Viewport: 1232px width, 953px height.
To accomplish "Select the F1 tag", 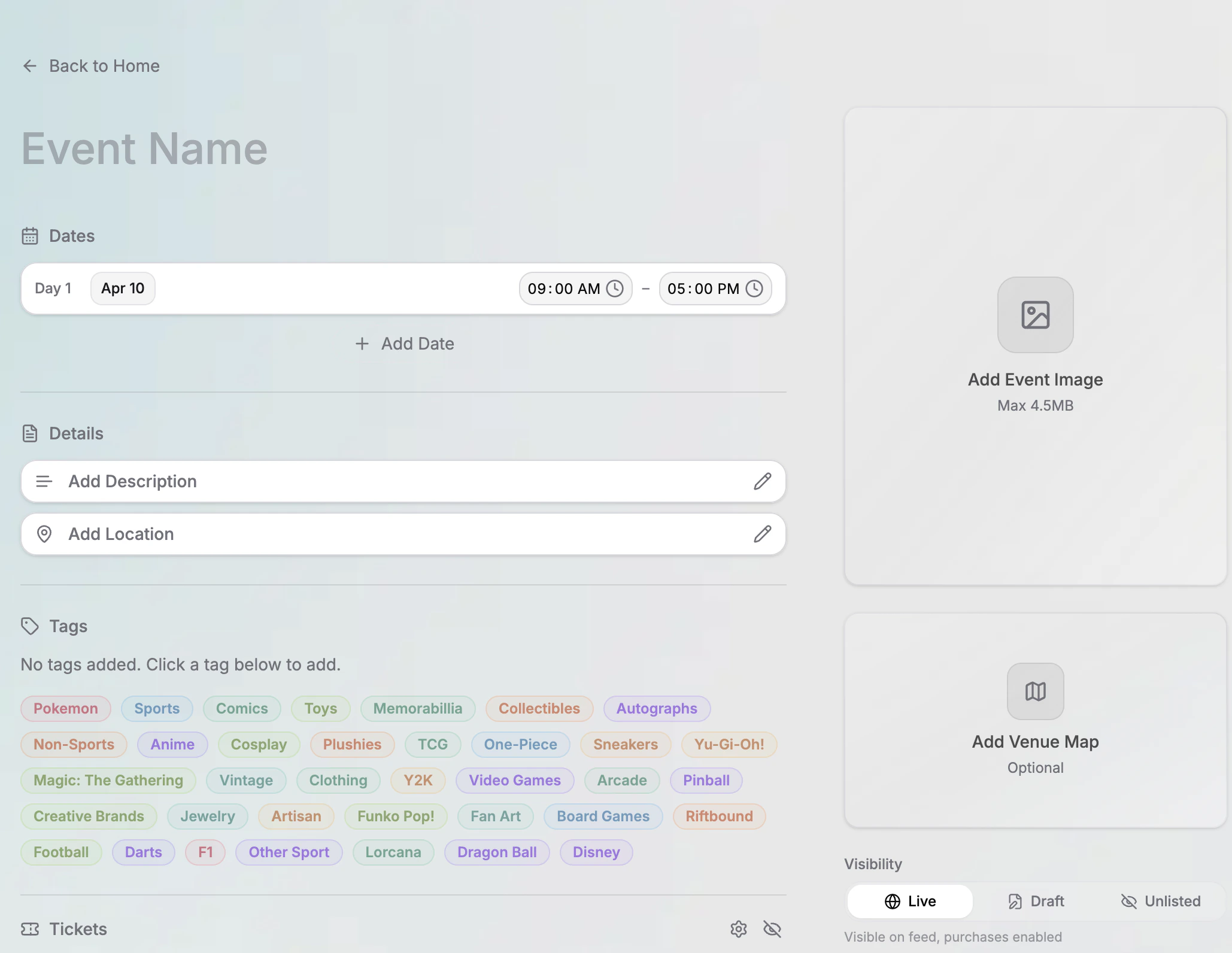I will point(205,852).
